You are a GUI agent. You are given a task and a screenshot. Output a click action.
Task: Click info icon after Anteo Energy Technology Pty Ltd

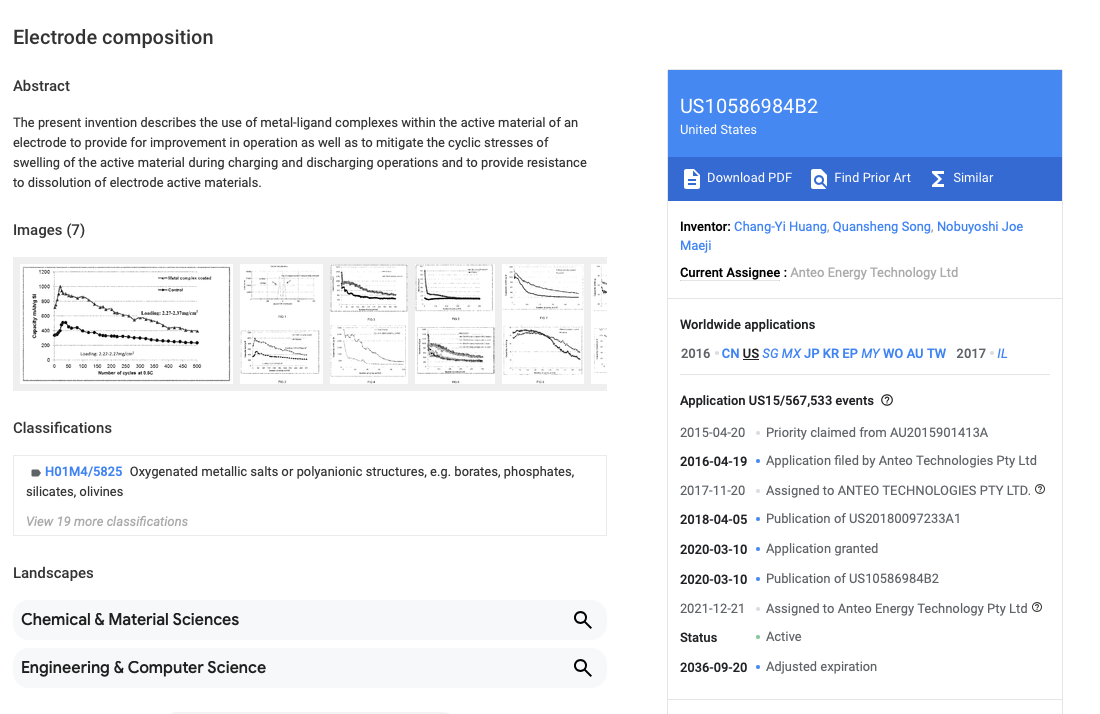(1037, 607)
